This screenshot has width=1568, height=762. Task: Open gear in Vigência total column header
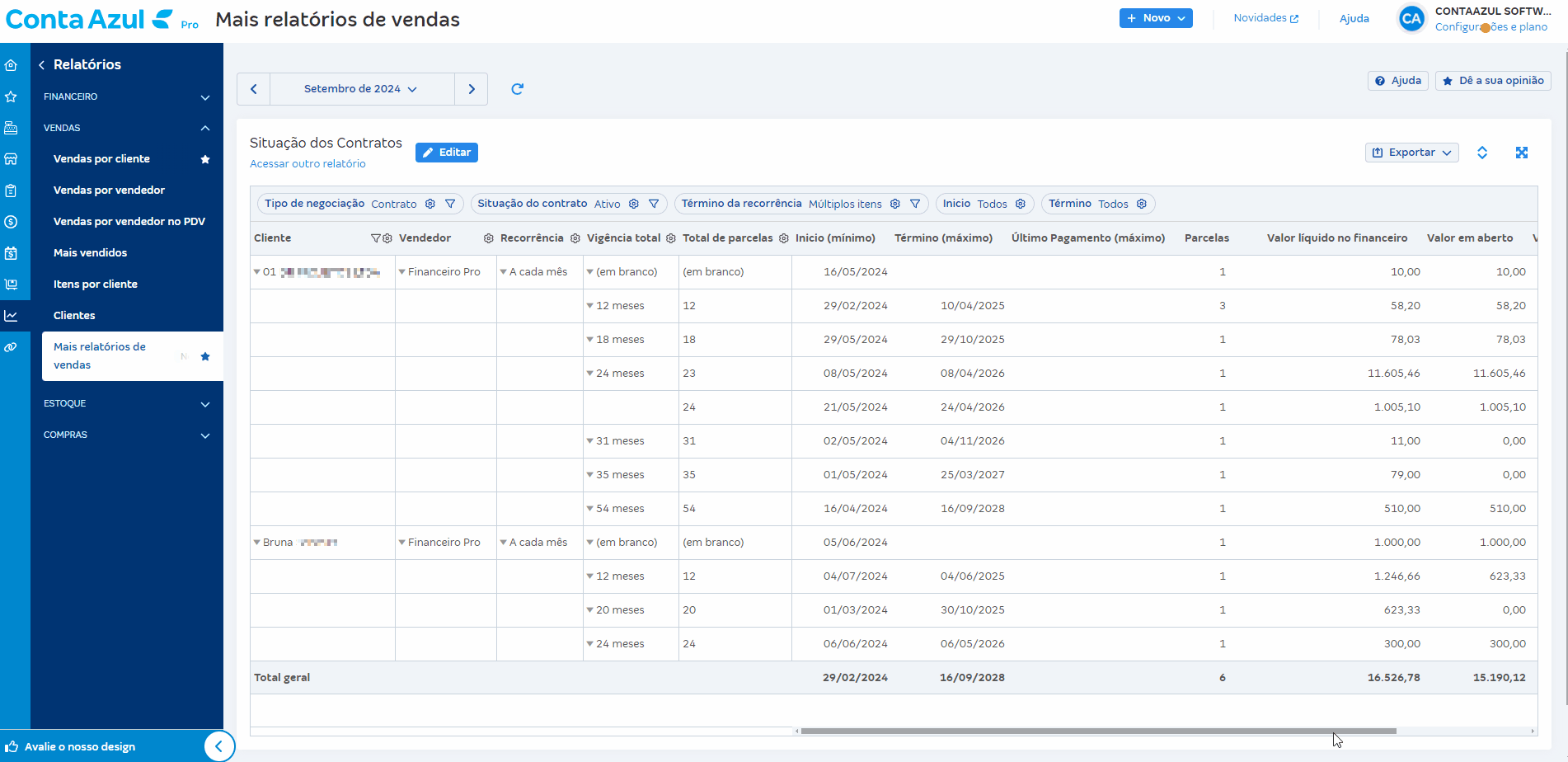[x=671, y=238]
